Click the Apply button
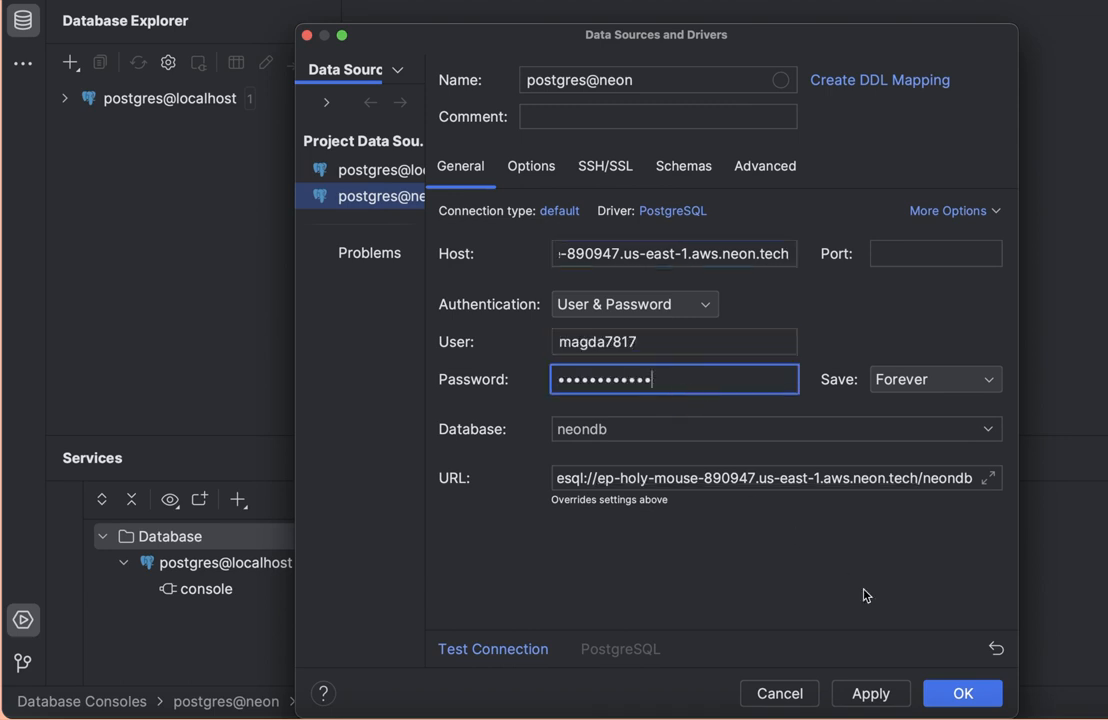1108x720 pixels. coord(870,693)
